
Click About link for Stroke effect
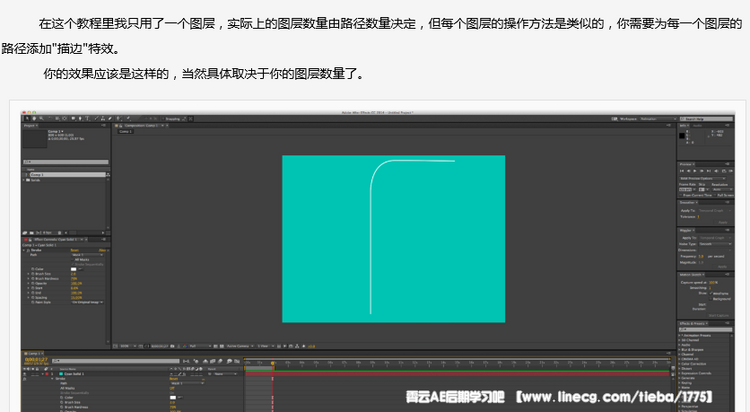[102, 250]
